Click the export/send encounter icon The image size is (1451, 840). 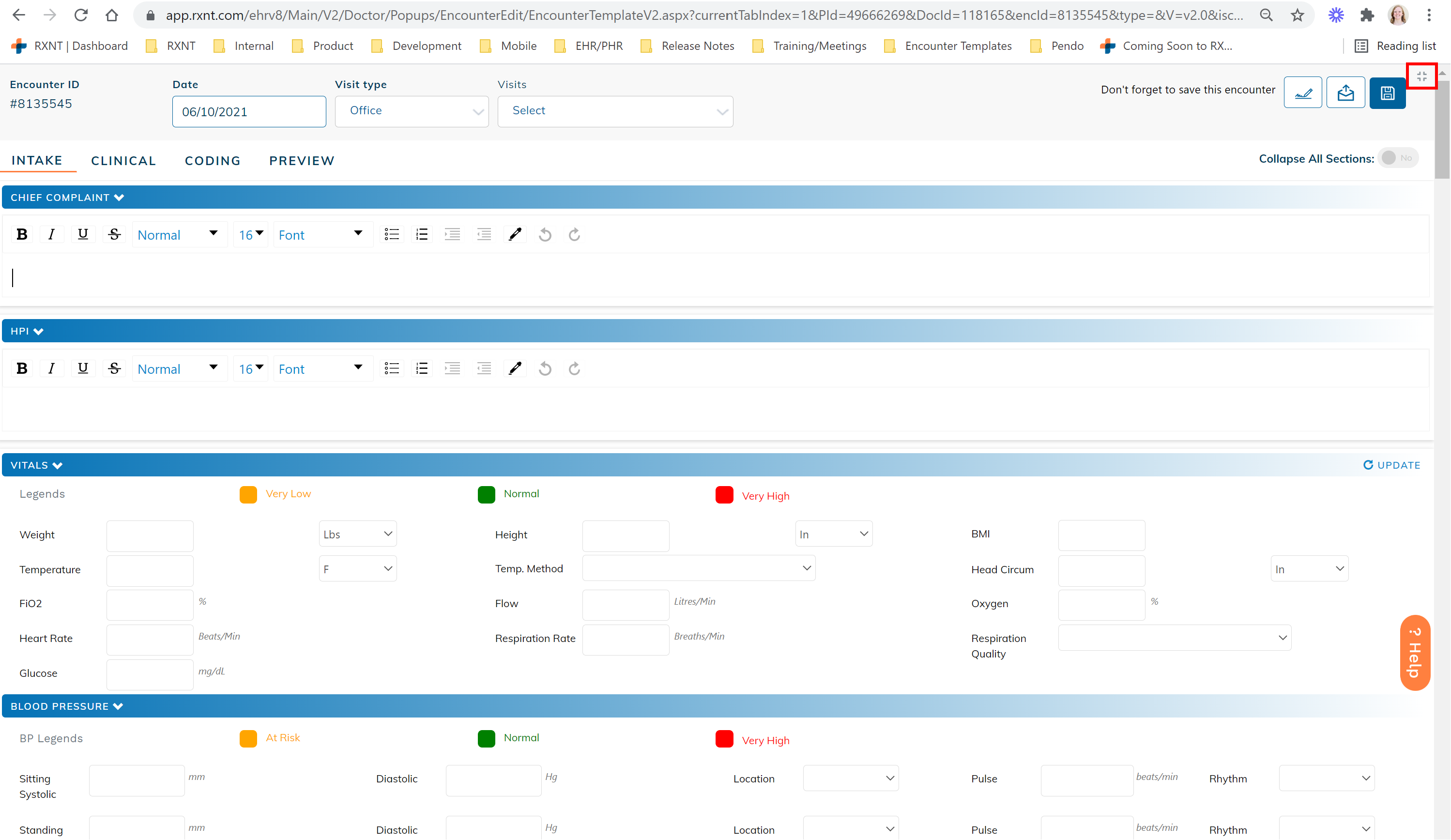pos(1345,92)
